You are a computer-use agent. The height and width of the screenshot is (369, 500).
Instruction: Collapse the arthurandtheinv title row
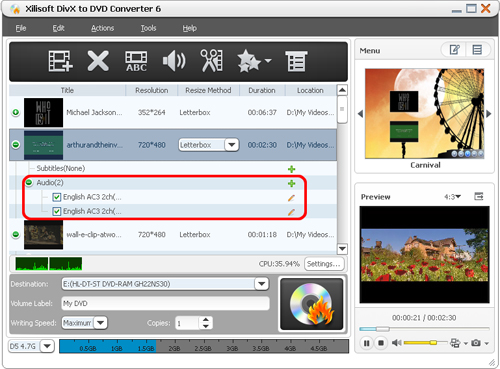click(x=16, y=145)
